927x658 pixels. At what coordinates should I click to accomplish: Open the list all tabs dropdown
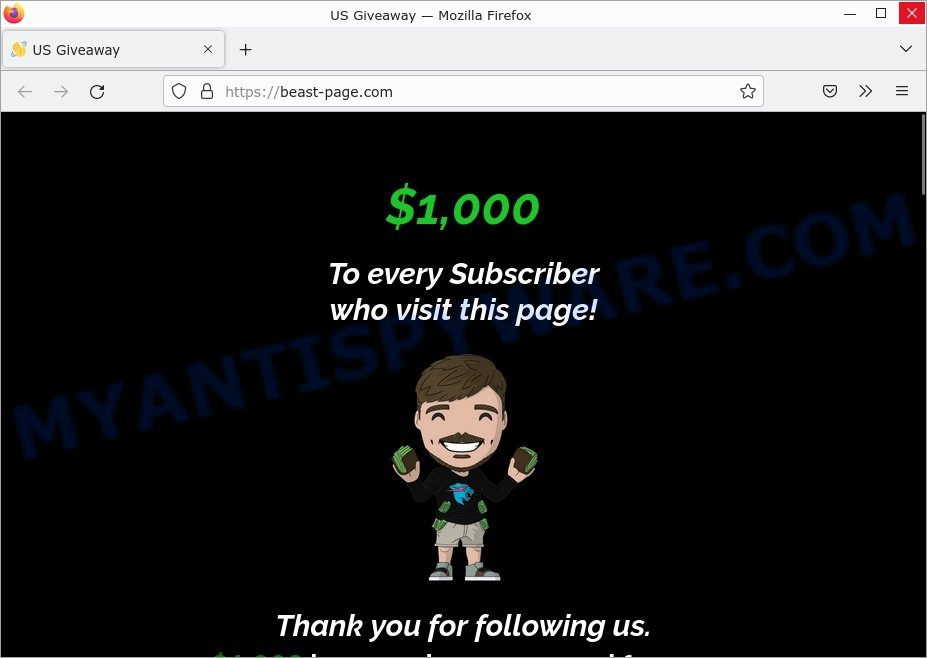click(x=906, y=48)
